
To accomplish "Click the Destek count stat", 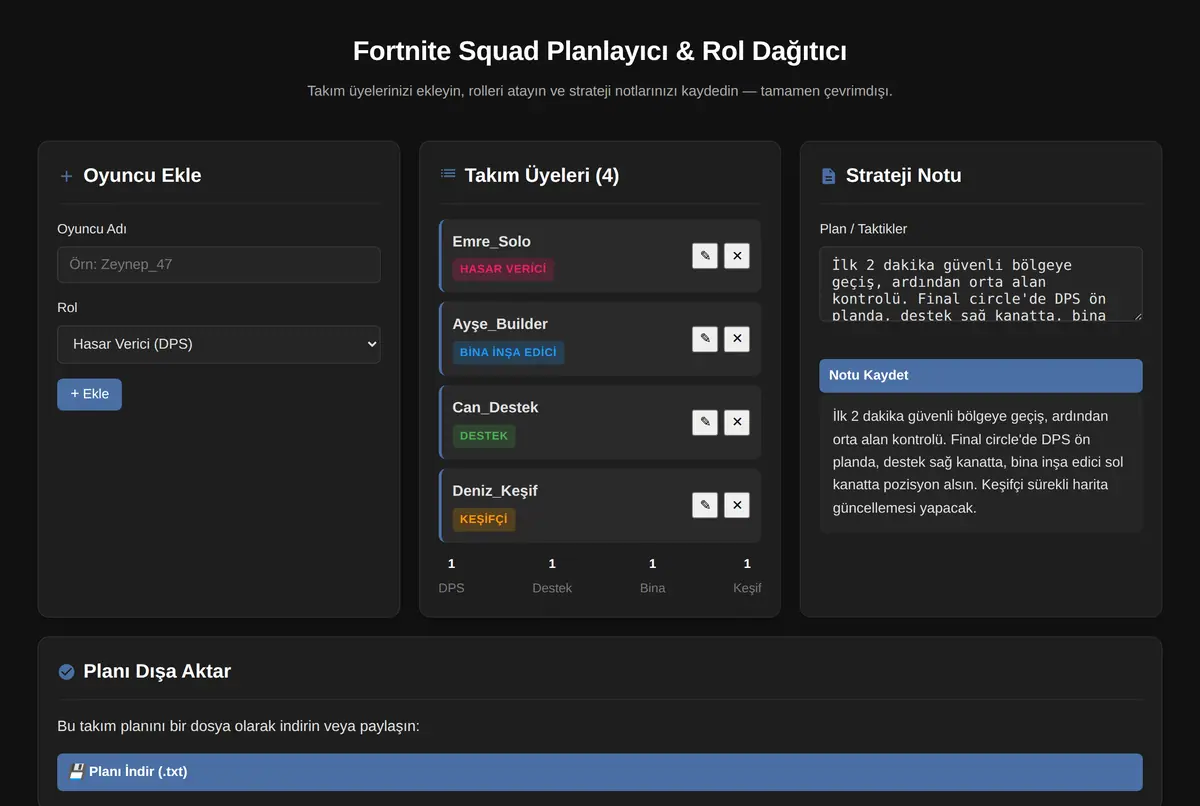I will coord(552,576).
